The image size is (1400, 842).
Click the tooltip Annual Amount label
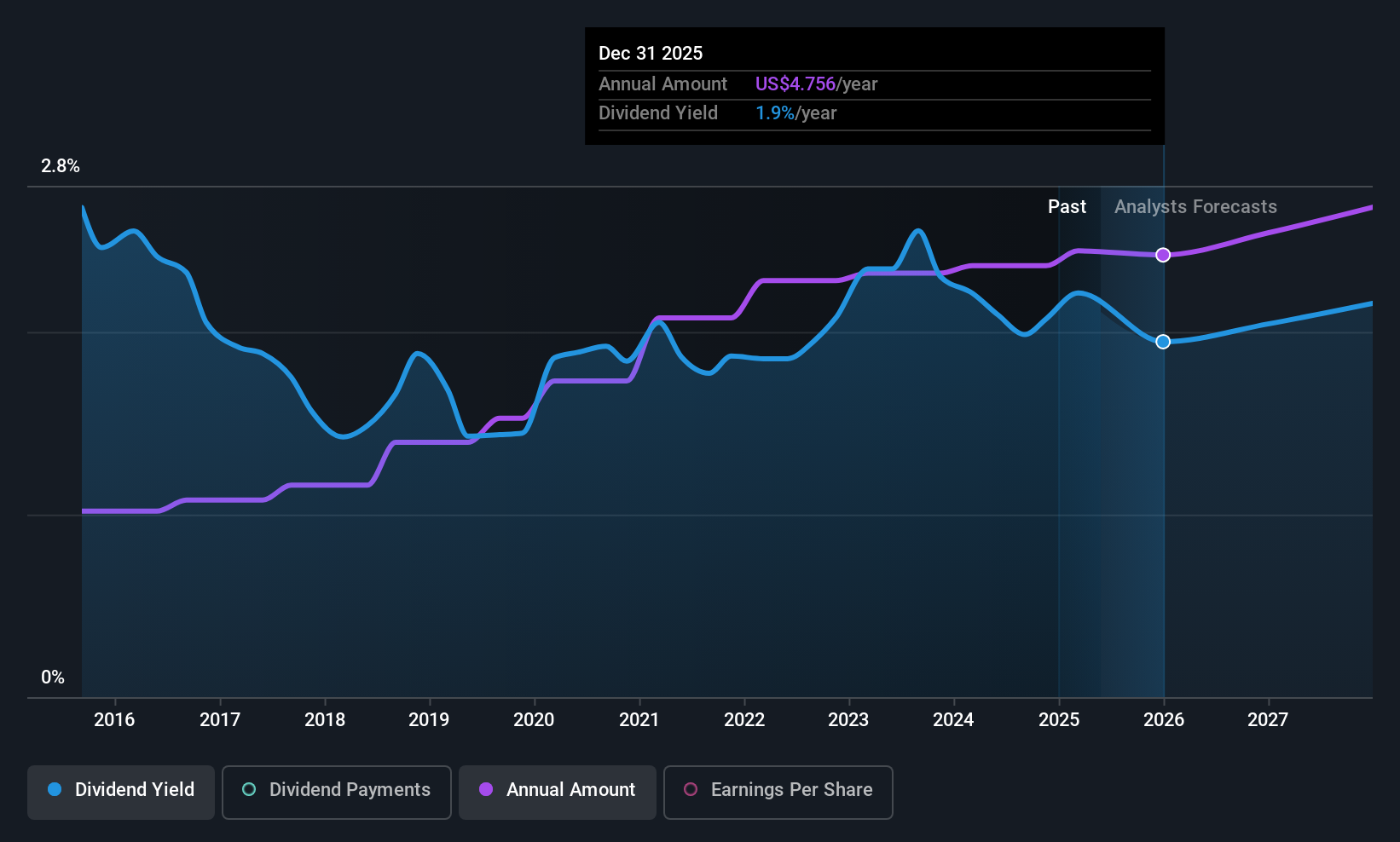[662, 84]
